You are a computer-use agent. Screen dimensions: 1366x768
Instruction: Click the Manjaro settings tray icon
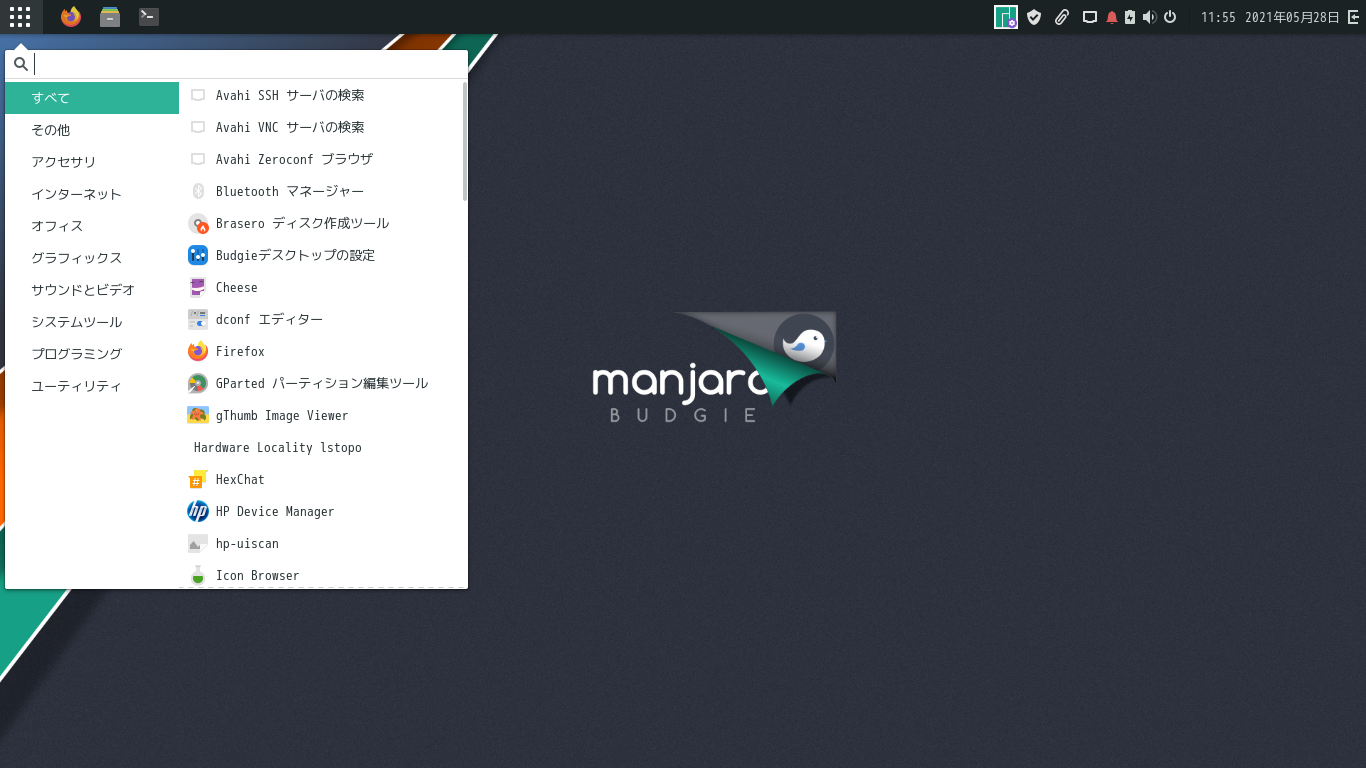pyautogui.click(x=1006, y=17)
